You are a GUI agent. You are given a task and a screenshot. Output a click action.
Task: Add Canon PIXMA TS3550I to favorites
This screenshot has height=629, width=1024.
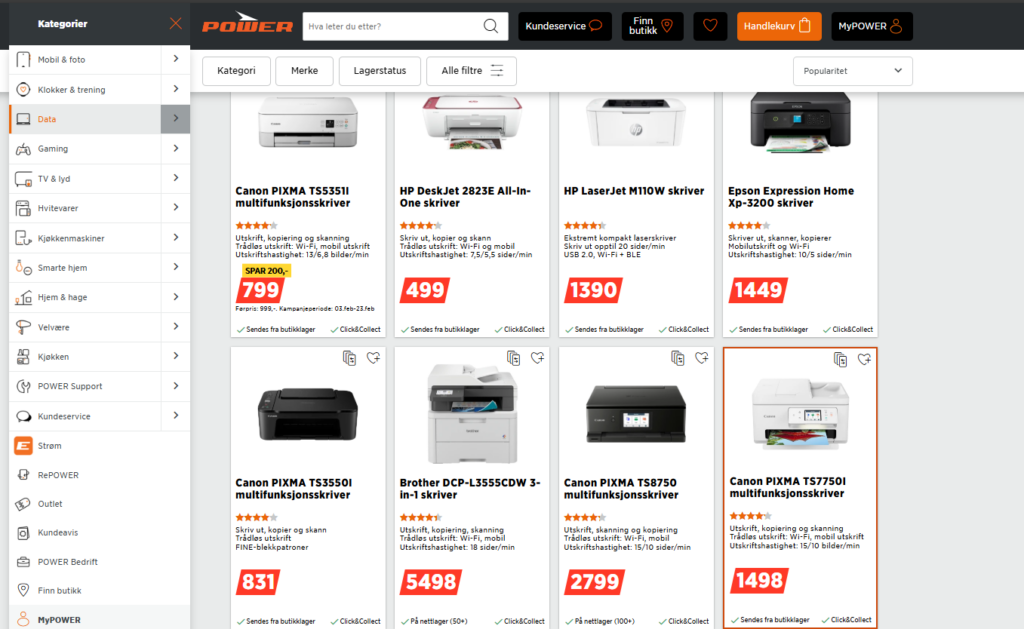pyautogui.click(x=374, y=358)
